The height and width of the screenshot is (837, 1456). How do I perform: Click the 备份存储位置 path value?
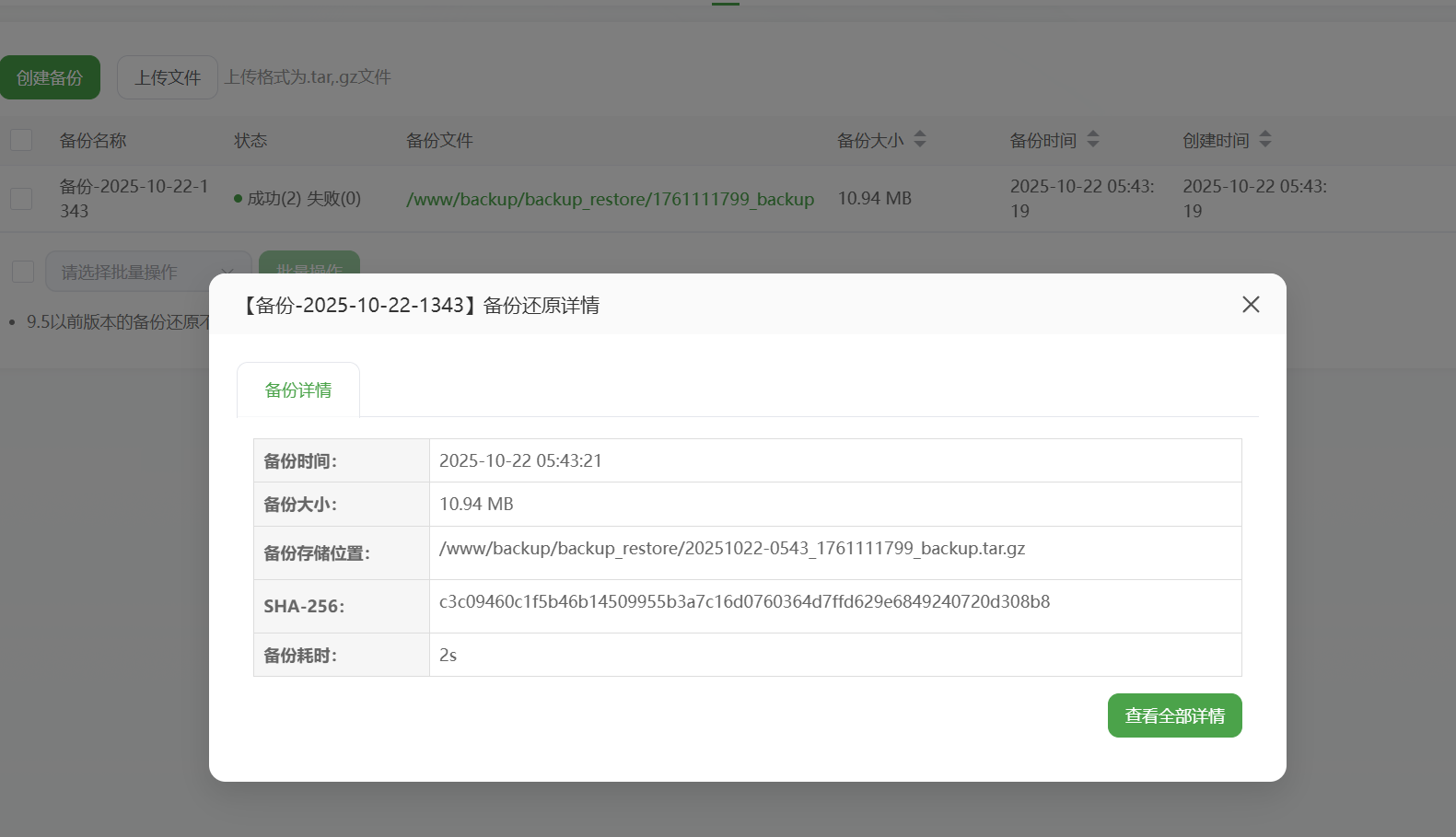click(x=732, y=549)
